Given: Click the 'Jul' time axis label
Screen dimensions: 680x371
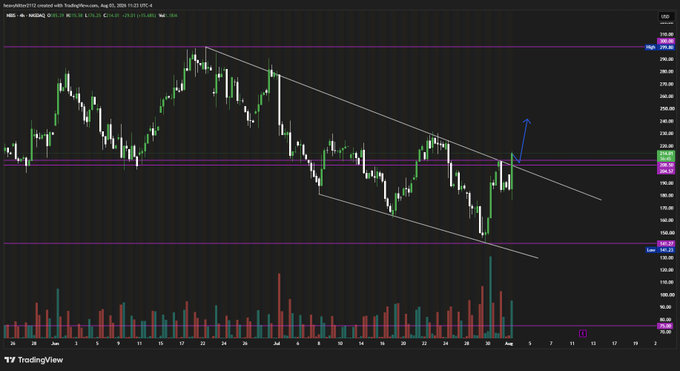Looking at the screenshot, I should [276, 343].
